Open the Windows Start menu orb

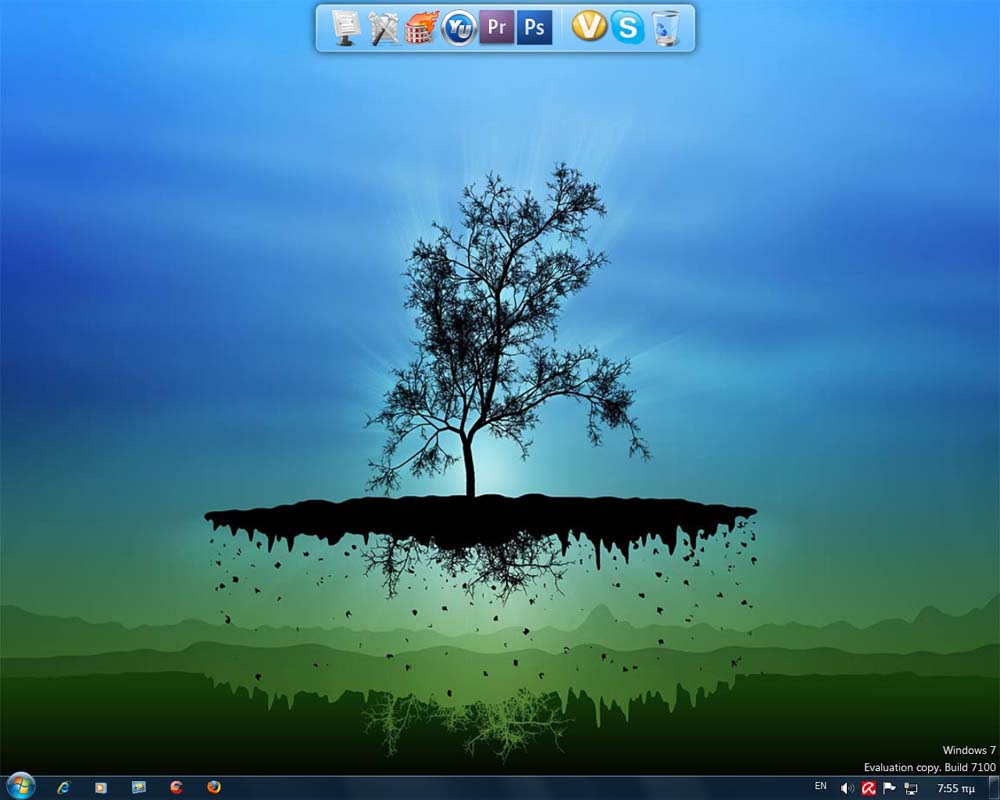(x=21, y=787)
